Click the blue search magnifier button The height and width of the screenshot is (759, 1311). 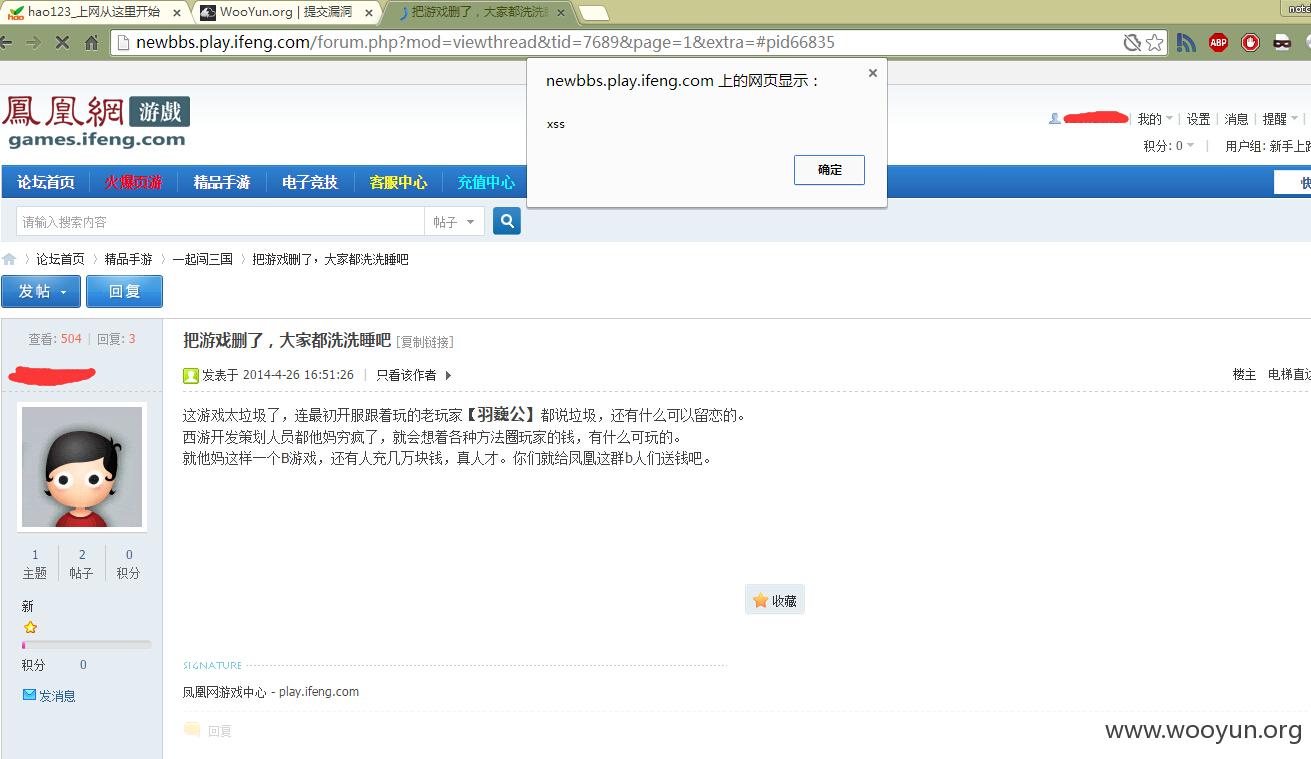click(507, 221)
